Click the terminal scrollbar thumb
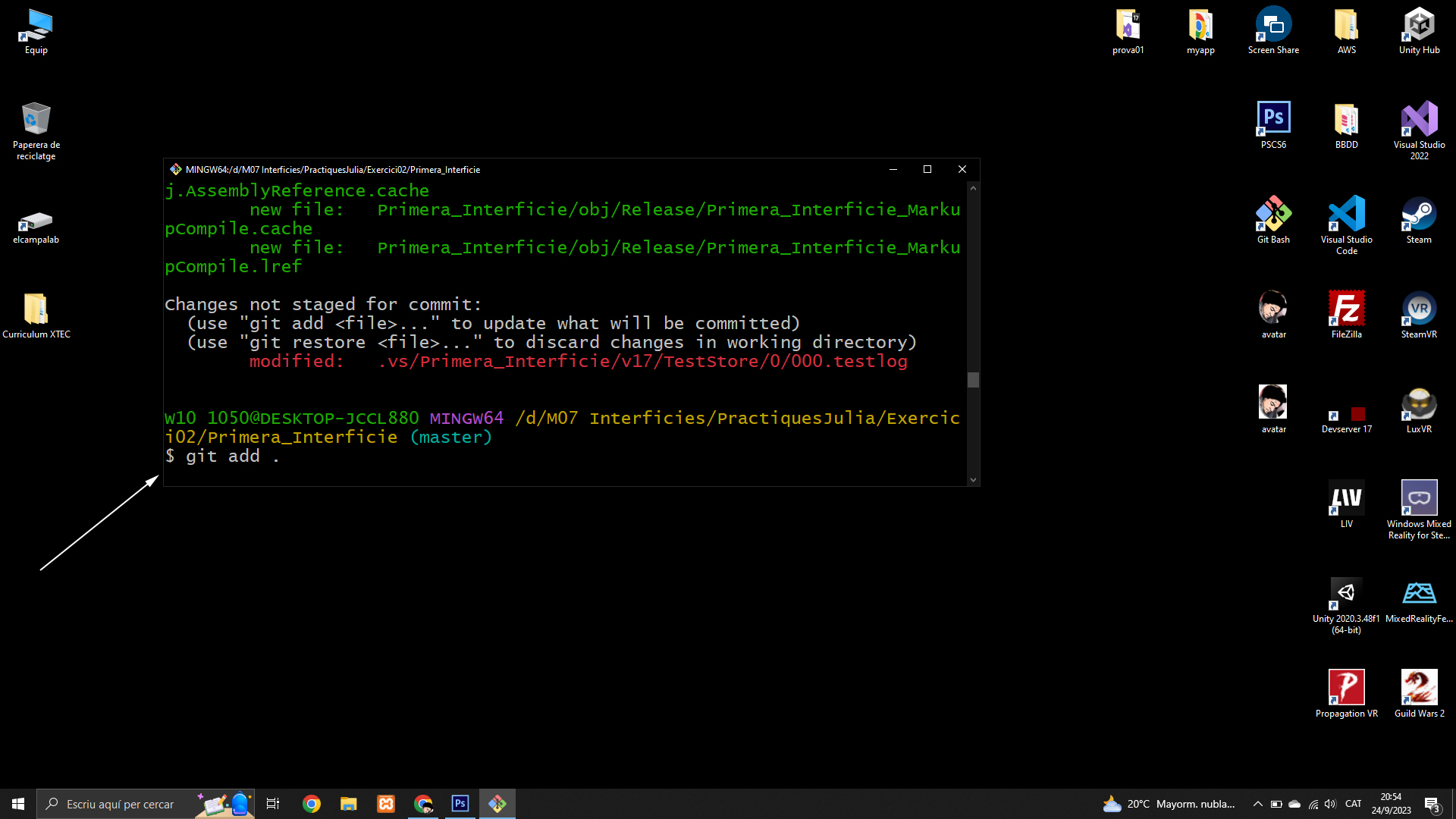Screen dimensions: 1456x819 973,379
